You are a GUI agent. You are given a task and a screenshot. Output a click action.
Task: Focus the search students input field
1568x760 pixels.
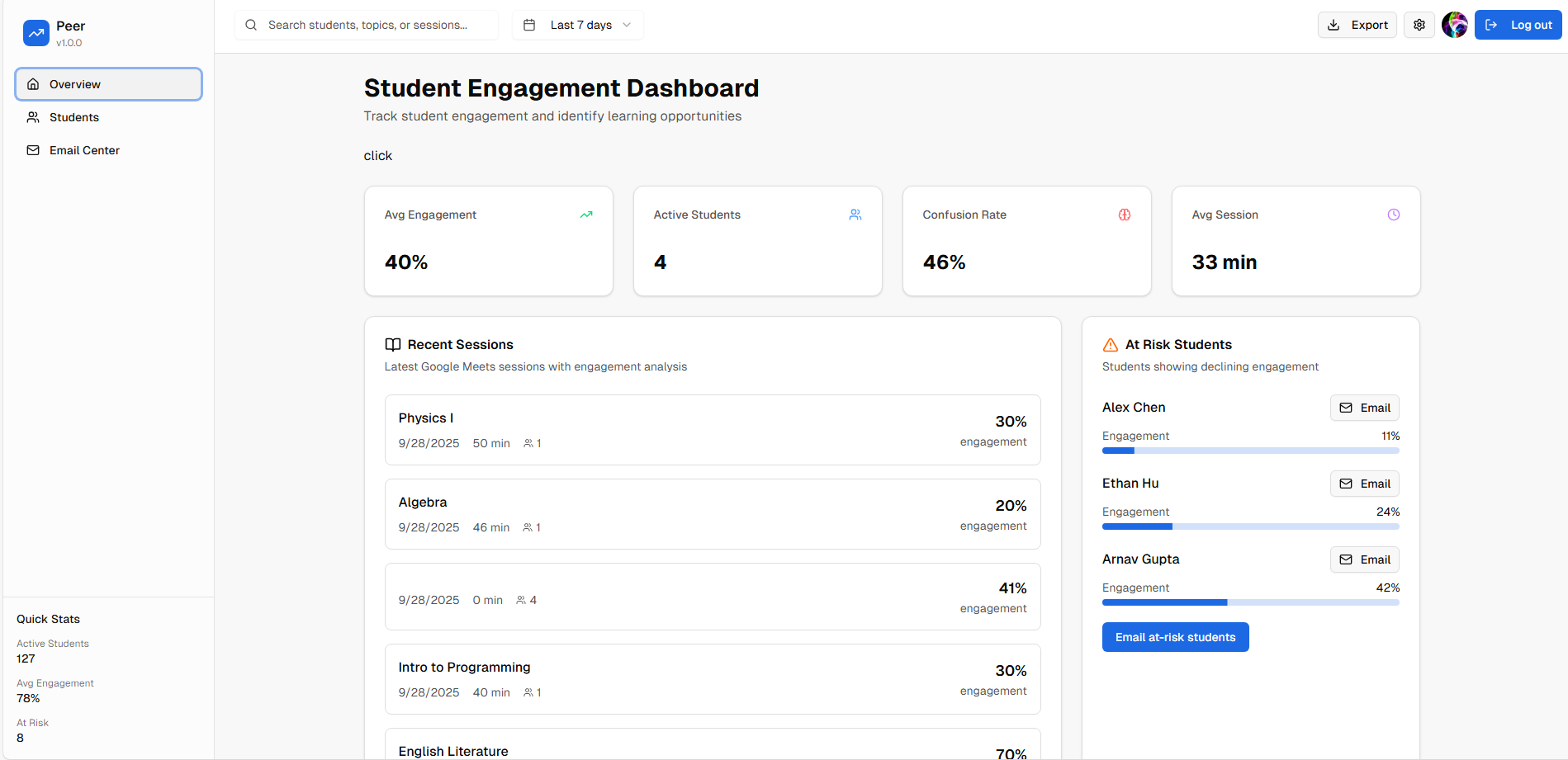[x=367, y=25]
